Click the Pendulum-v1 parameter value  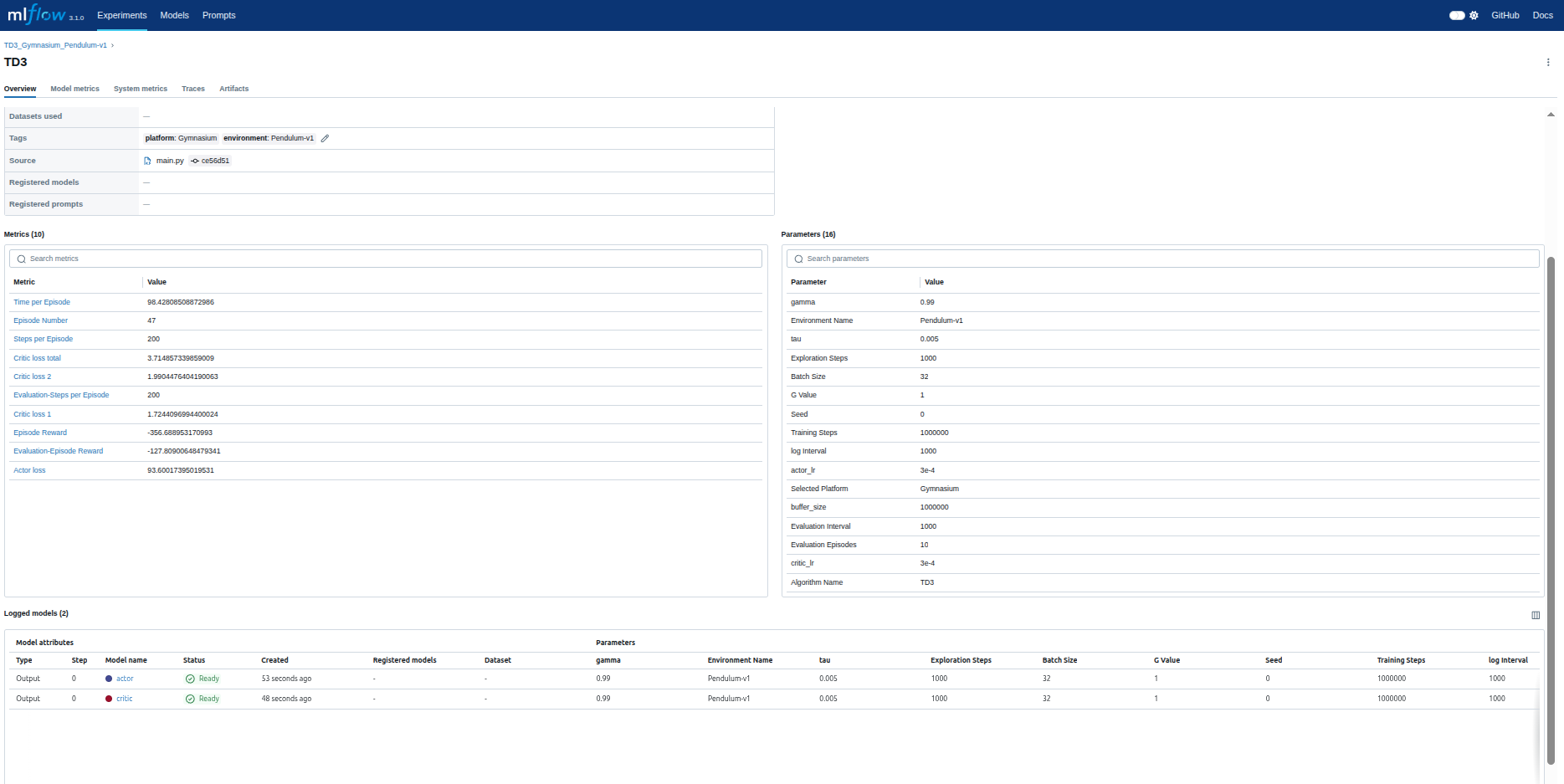point(941,320)
